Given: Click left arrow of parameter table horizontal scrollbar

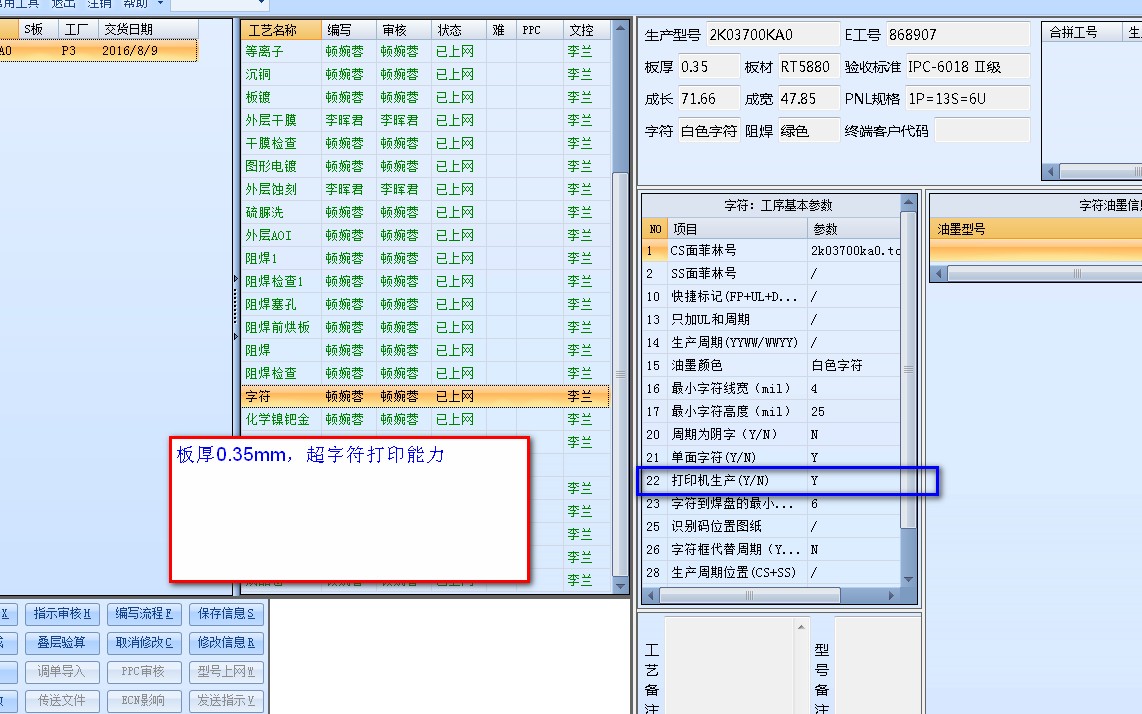Looking at the screenshot, I should click(651, 595).
